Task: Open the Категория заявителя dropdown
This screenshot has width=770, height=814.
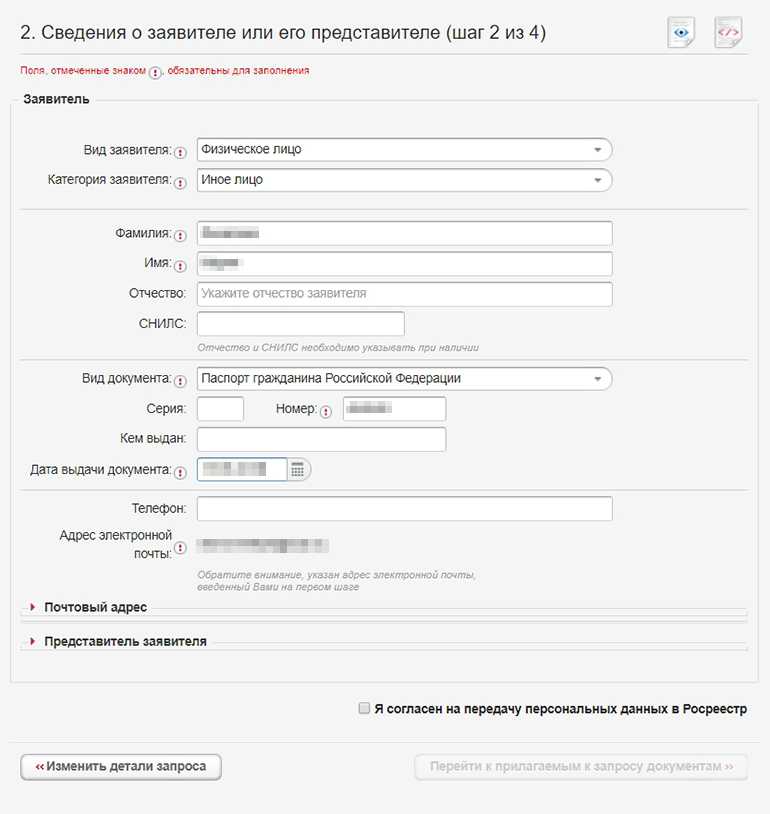Action: (x=404, y=180)
